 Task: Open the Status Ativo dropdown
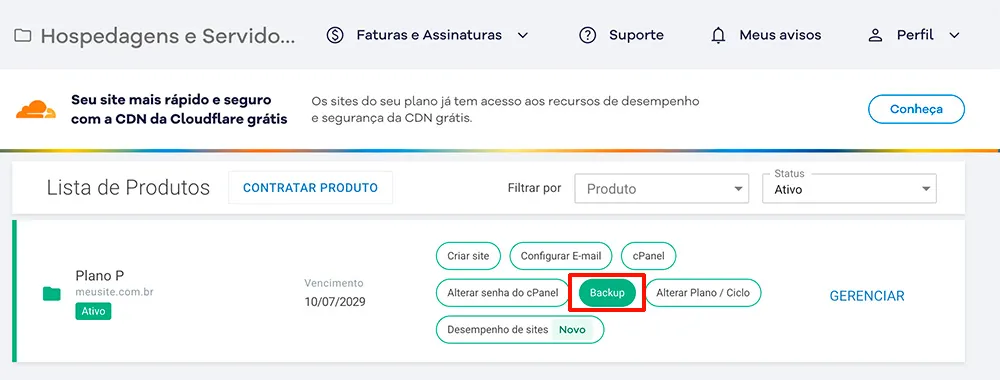[x=849, y=189]
